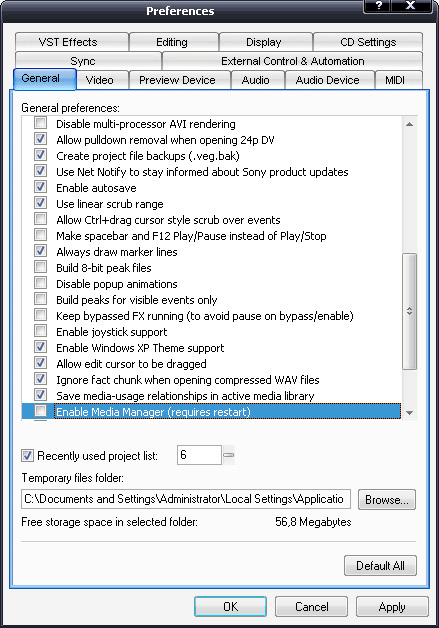The image size is (439, 628).
Task: Open the VST Effects tab
Action: point(68,42)
